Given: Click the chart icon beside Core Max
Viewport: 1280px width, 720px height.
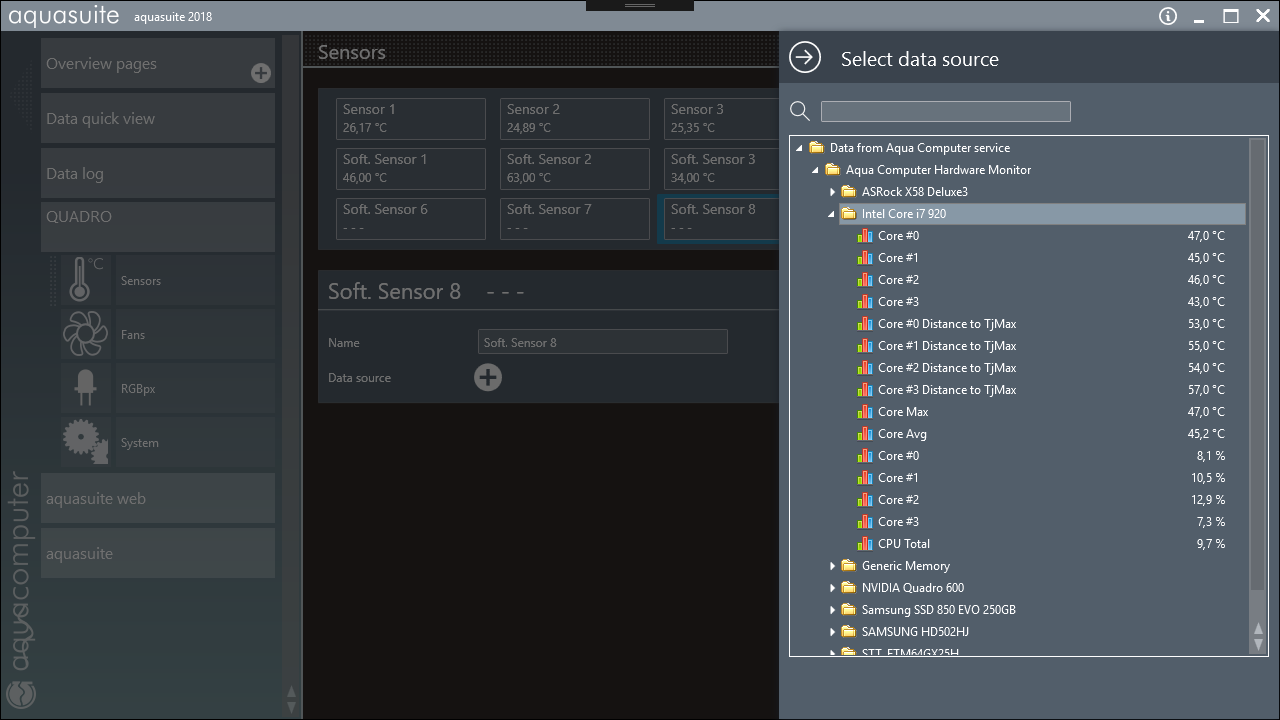Looking at the screenshot, I should click(x=865, y=412).
